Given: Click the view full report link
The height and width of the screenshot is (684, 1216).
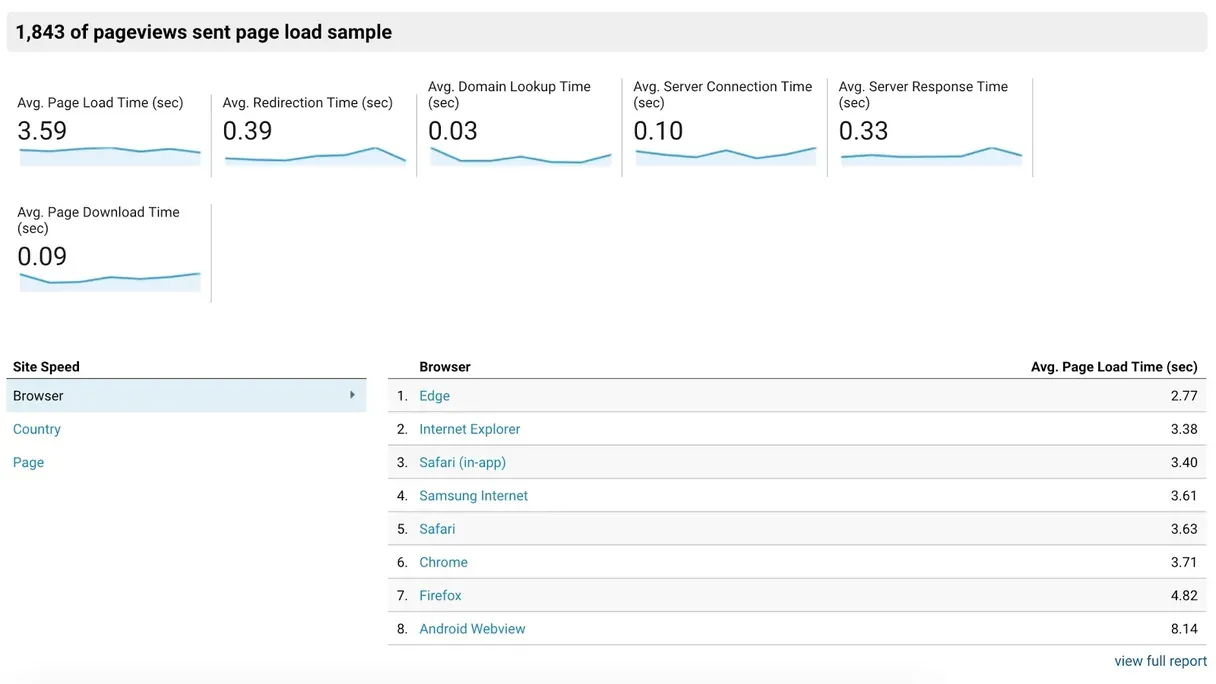Looking at the screenshot, I should click(x=1160, y=661).
